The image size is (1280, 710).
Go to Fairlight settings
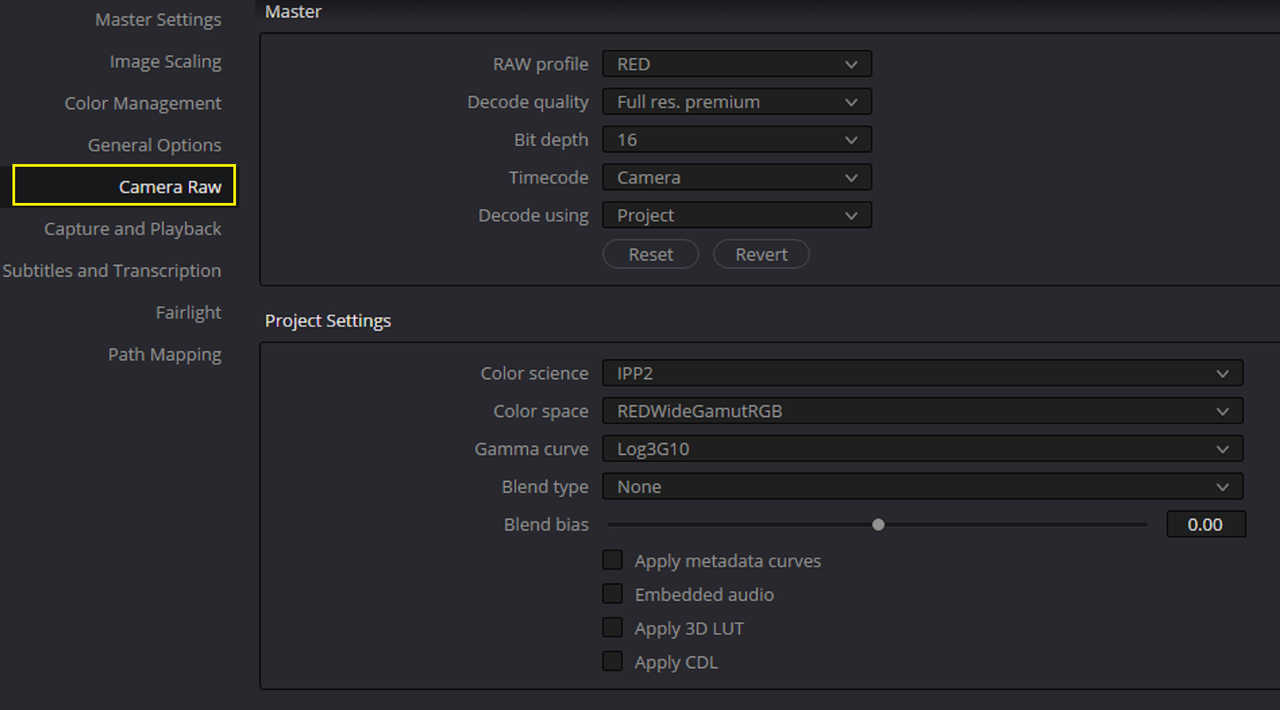click(x=188, y=313)
